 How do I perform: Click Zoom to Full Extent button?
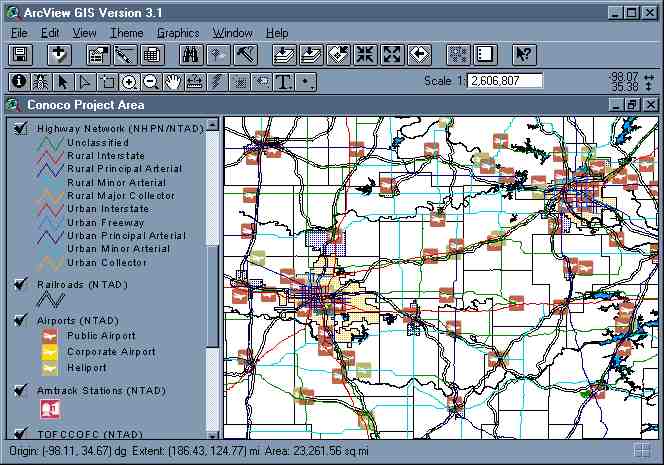(x=284, y=55)
